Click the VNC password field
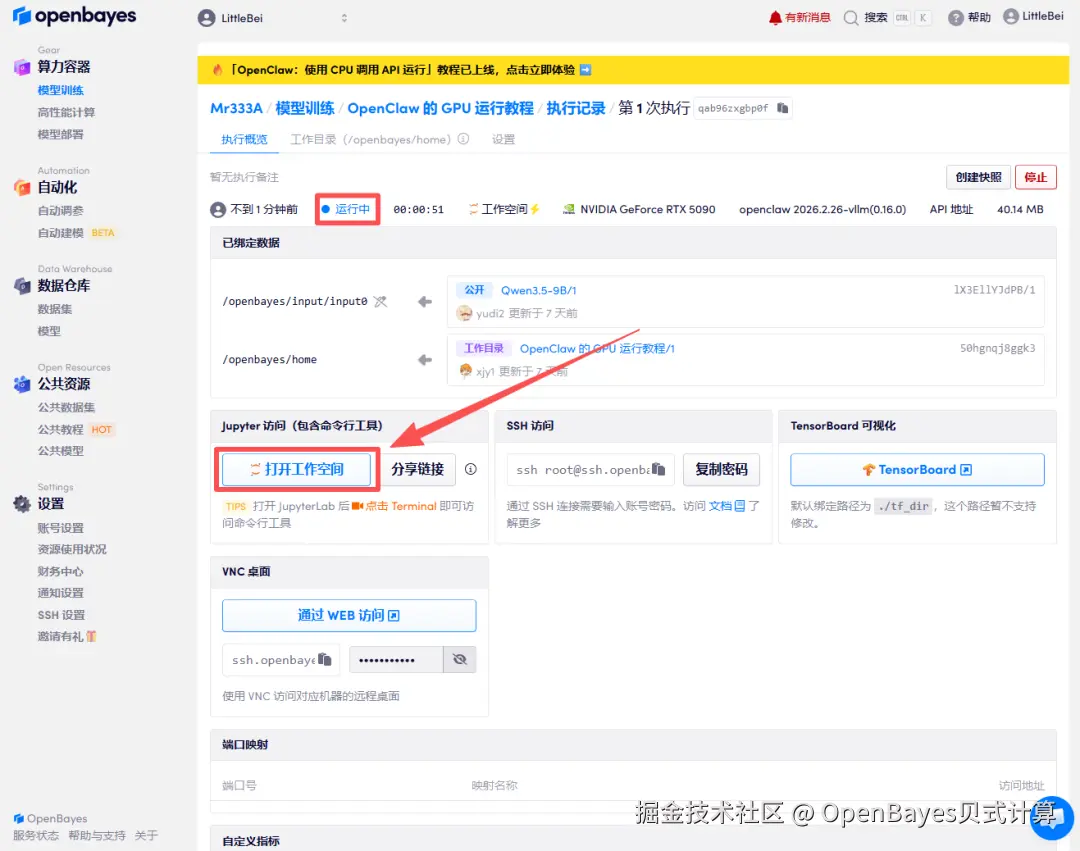Image resolution: width=1080 pixels, height=851 pixels. tap(396, 660)
